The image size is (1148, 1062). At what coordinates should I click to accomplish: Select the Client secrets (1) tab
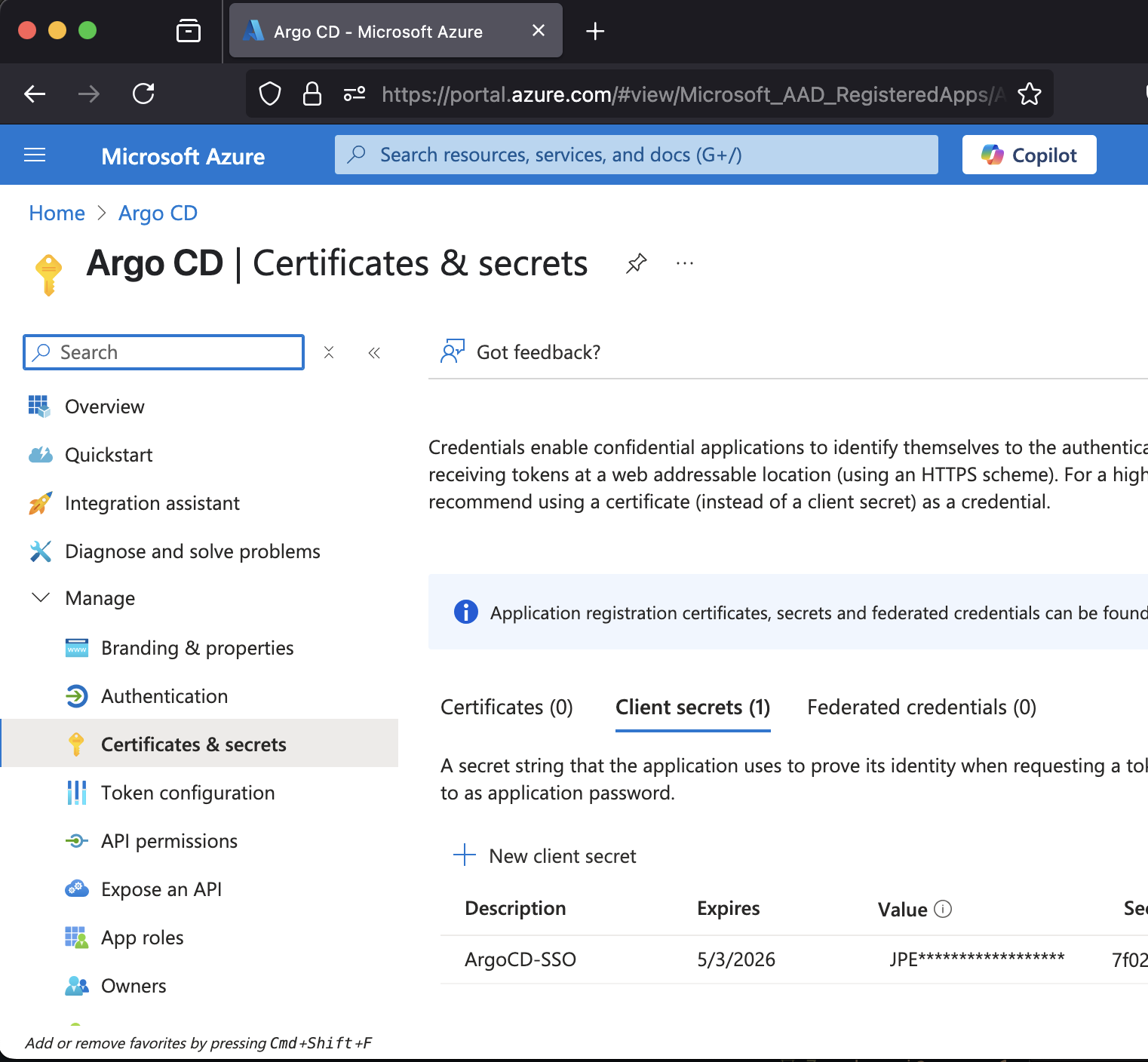point(692,707)
